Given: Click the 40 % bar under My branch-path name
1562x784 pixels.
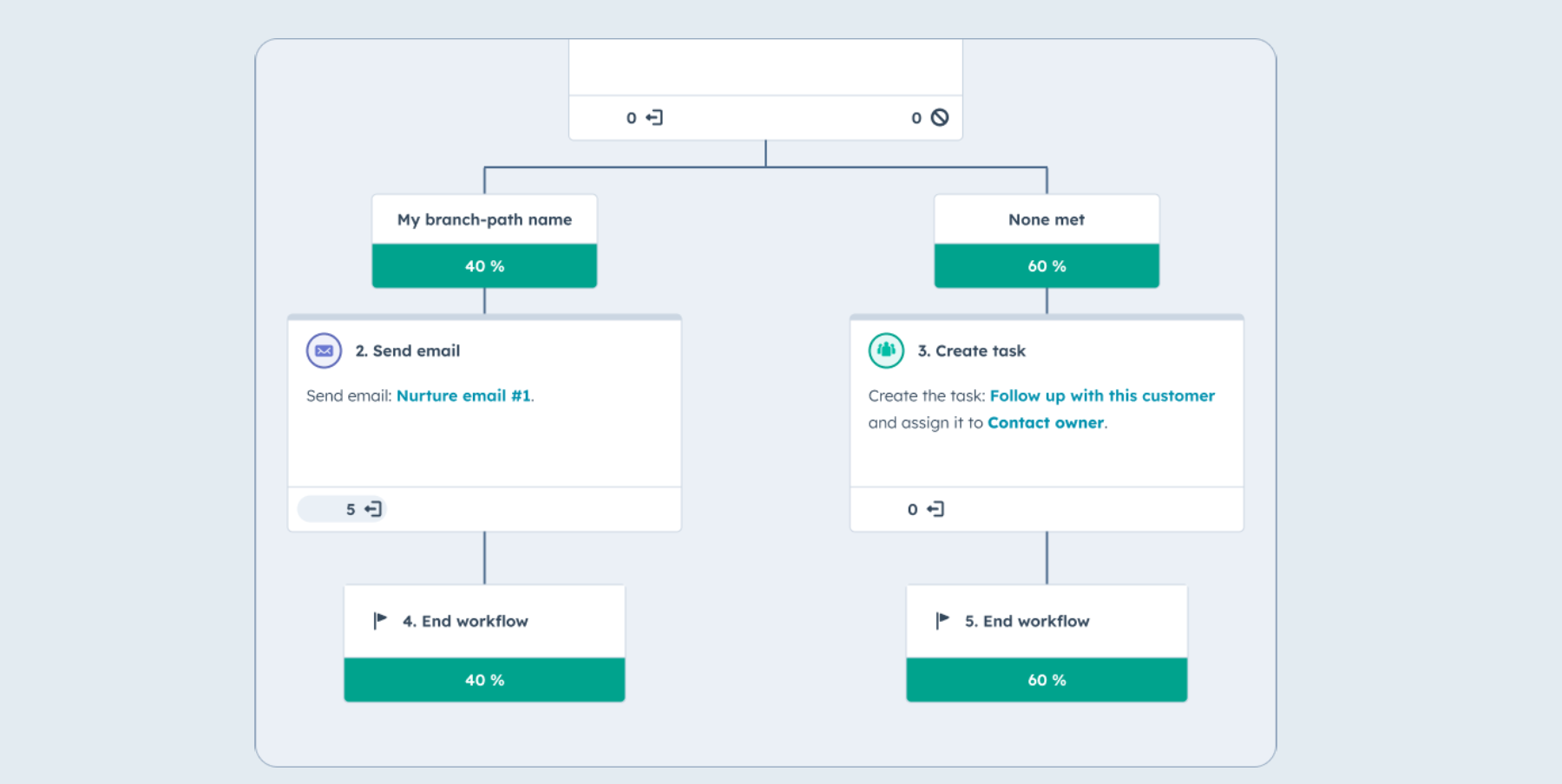Looking at the screenshot, I should (484, 266).
